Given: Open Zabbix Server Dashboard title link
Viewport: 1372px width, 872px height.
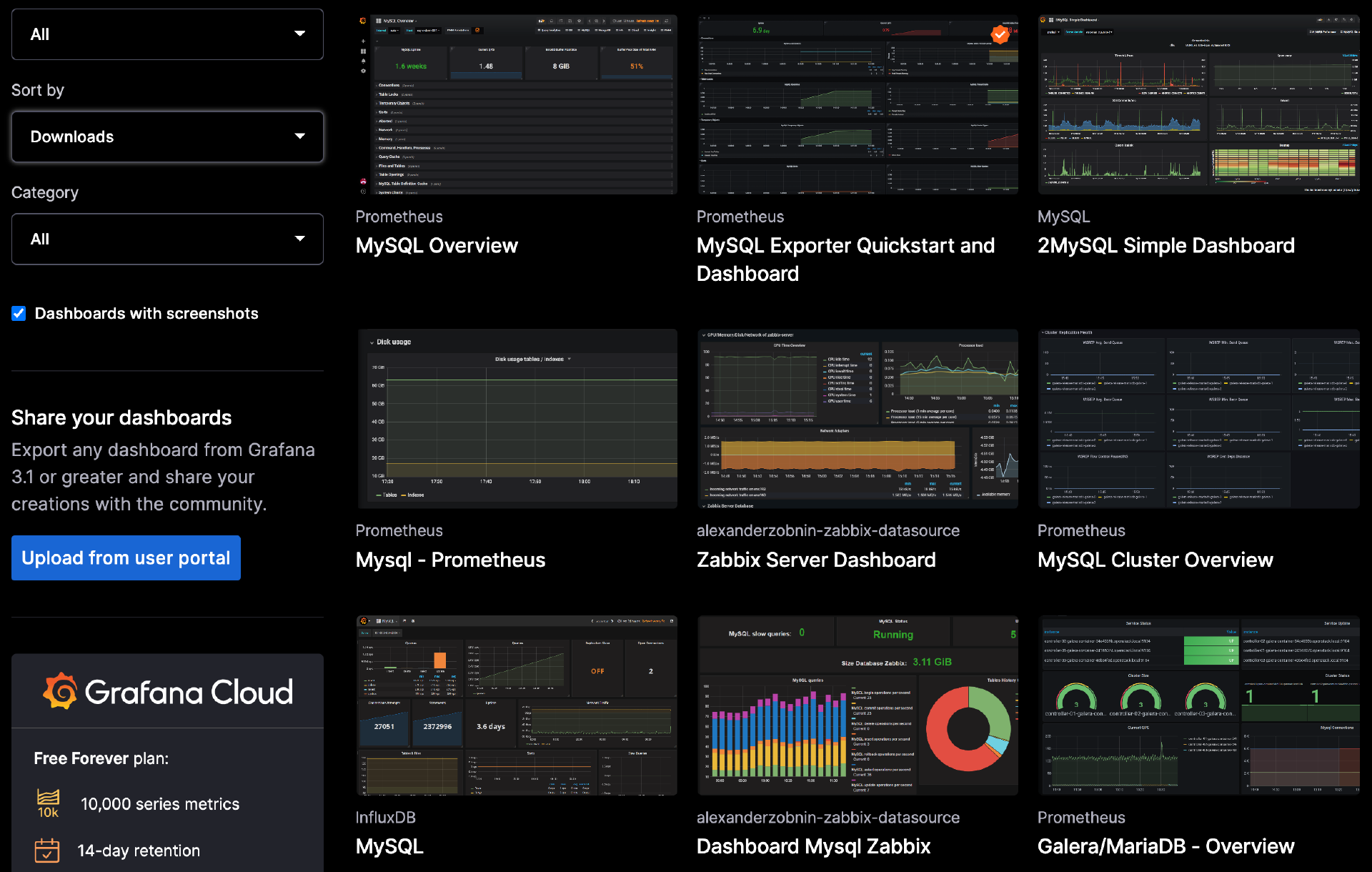Looking at the screenshot, I should [816, 560].
